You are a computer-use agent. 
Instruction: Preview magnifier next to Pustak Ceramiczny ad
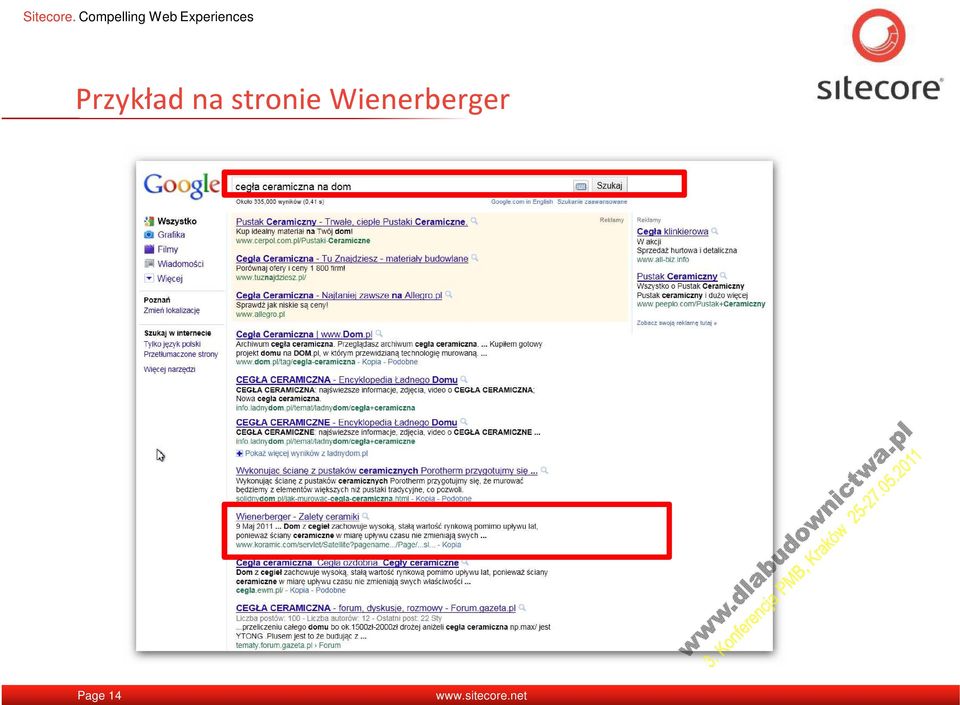tap(474, 221)
